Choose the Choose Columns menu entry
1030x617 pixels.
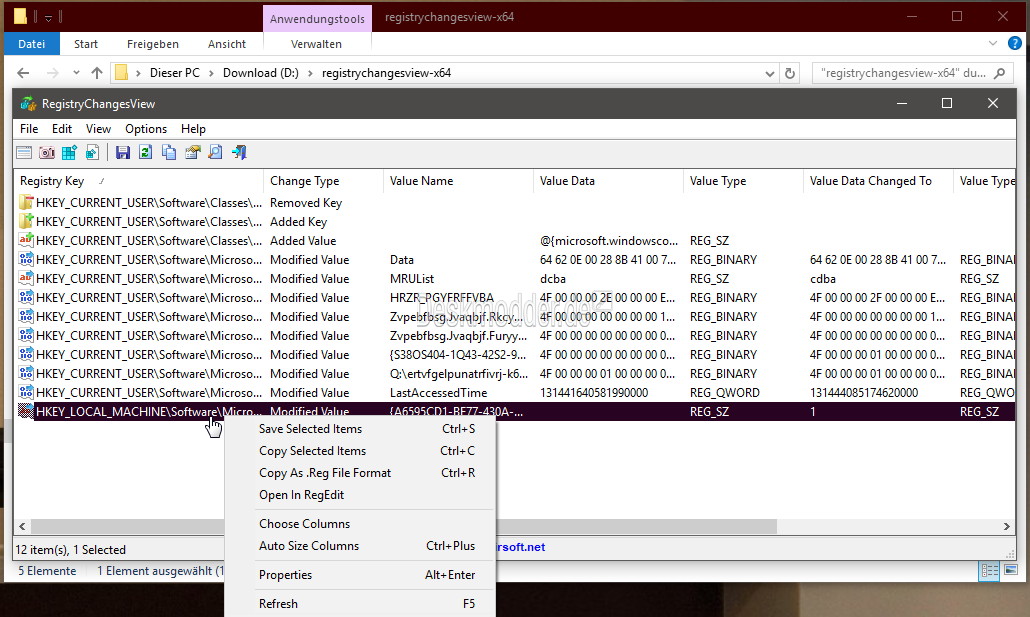(360, 524)
